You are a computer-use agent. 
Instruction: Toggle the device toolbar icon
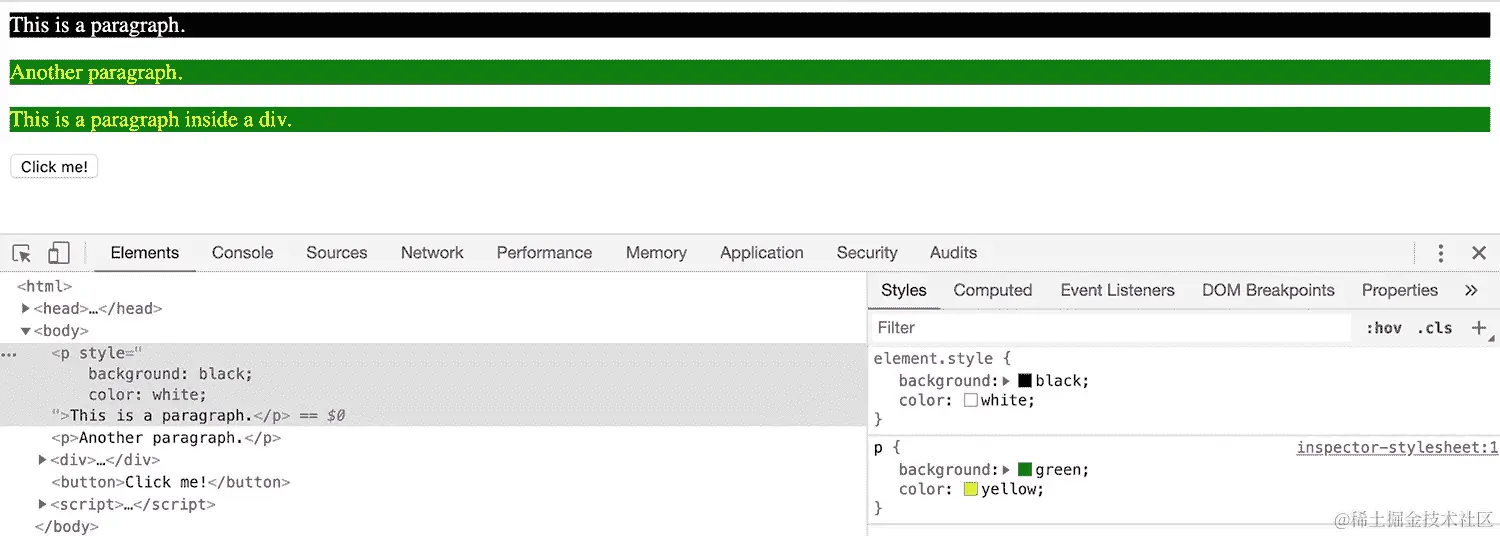tap(59, 253)
